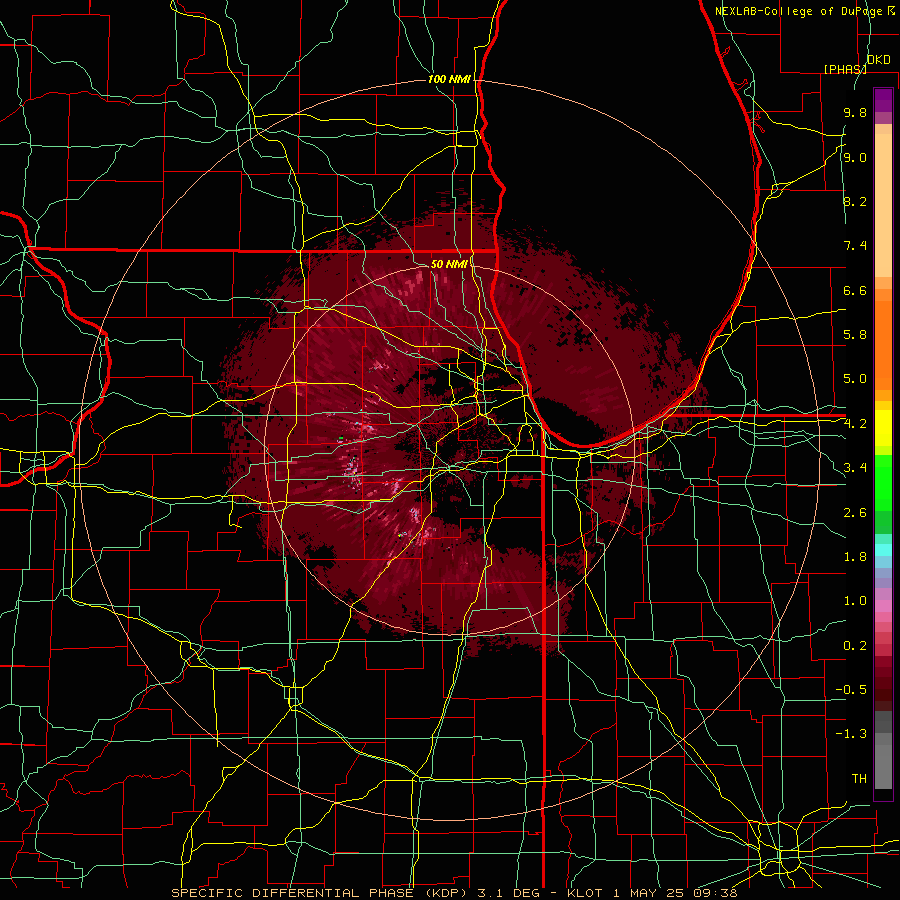Click the "1 MAY 25 09:38" timestamp in caption

pyautogui.click(x=675, y=893)
